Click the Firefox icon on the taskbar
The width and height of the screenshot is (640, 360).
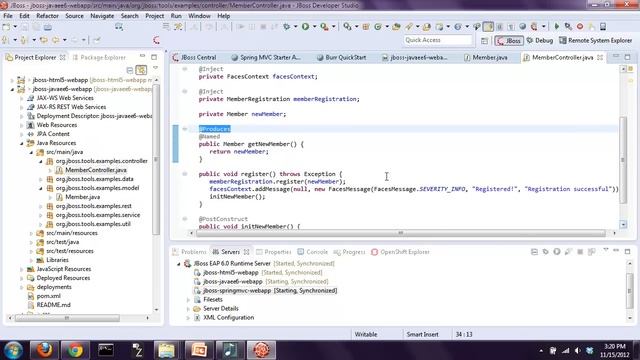(44, 350)
